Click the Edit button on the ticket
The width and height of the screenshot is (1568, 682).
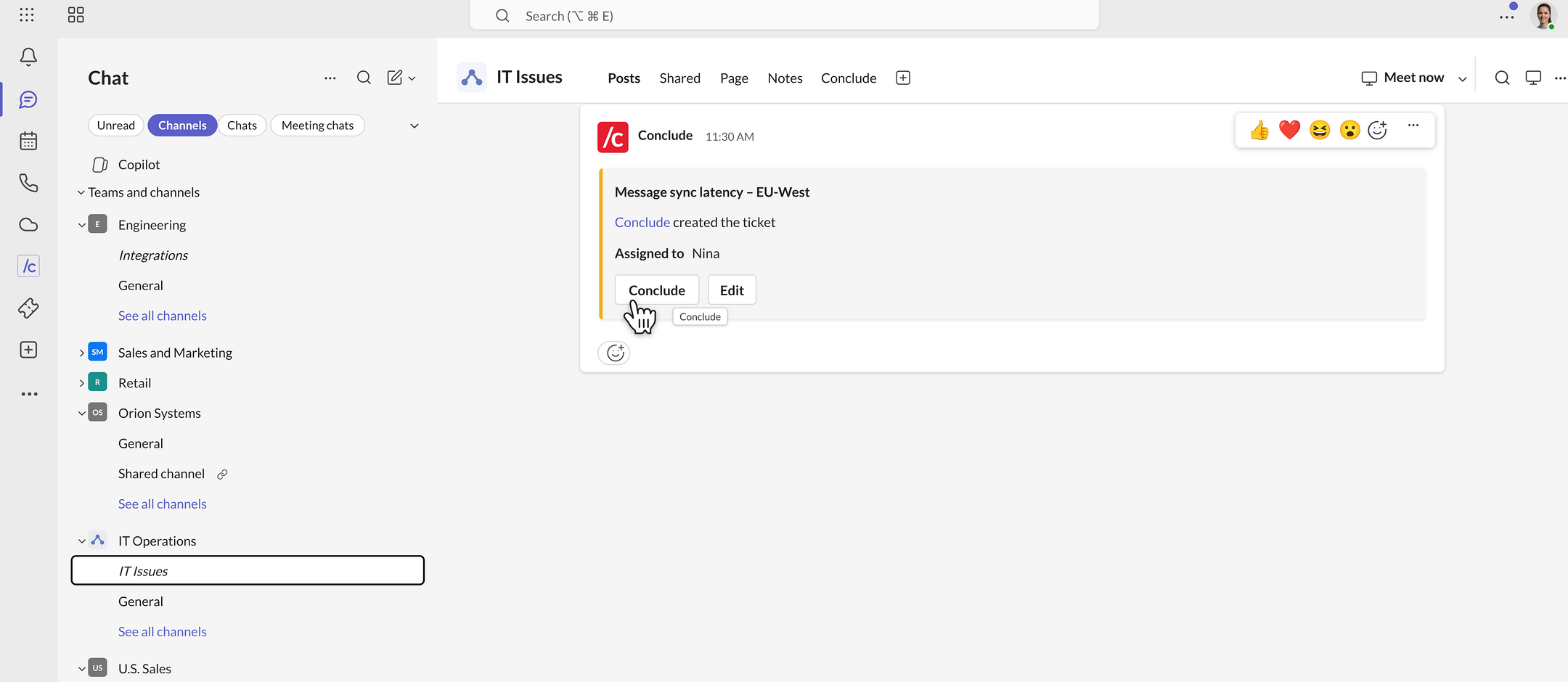[732, 289]
